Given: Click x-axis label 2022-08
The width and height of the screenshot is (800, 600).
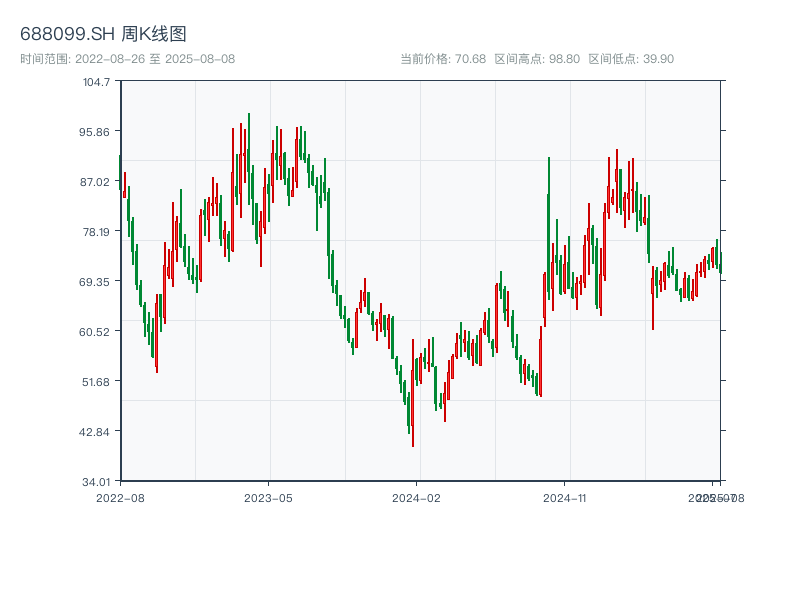Looking at the screenshot, I should point(120,498).
